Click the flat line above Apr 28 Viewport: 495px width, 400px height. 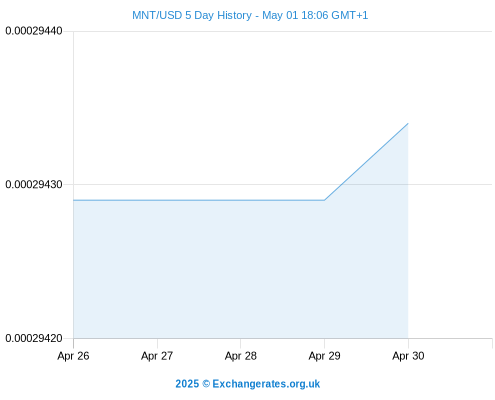coord(241,200)
